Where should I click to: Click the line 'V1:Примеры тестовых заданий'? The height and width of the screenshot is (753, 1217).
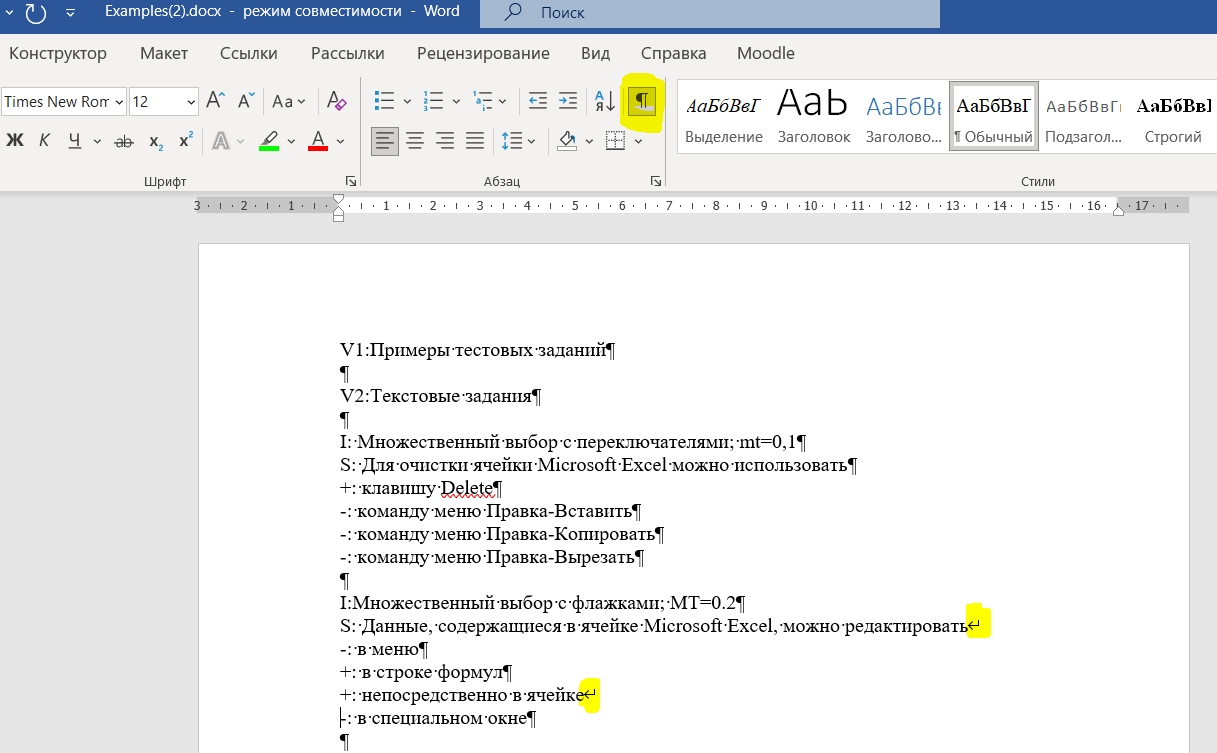coord(474,350)
